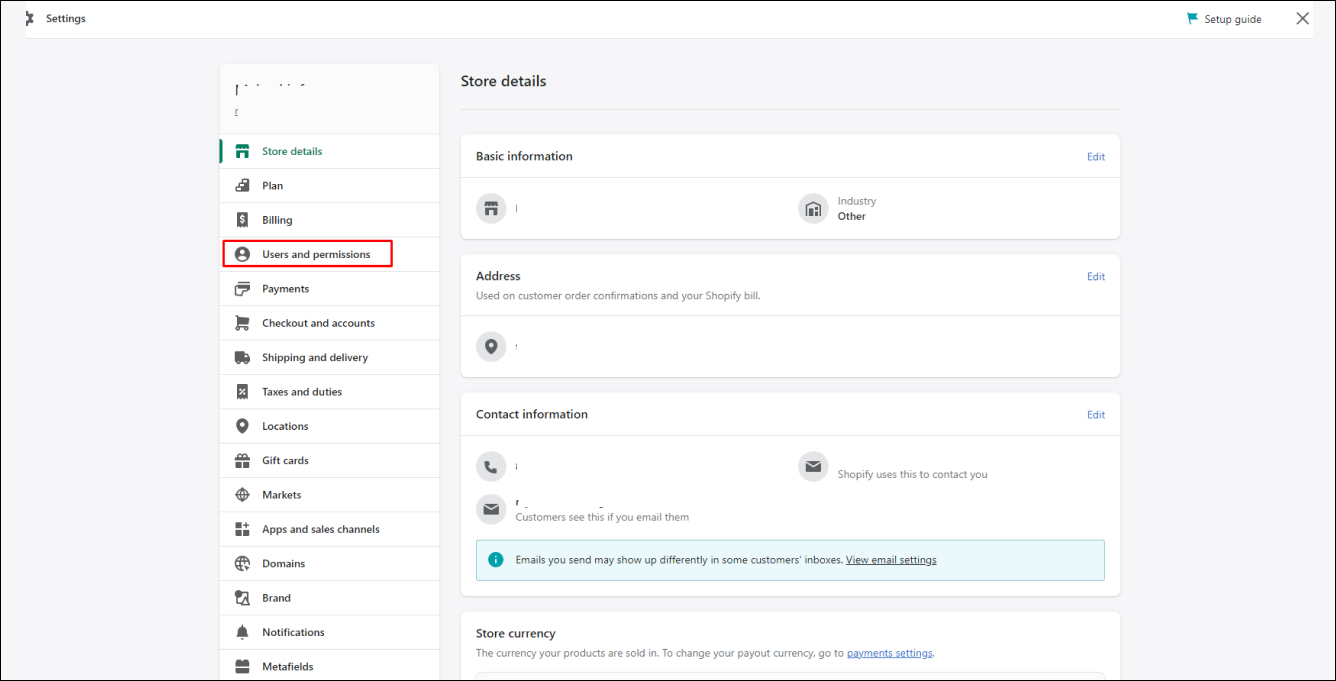Click the Payments card icon
1336x681 pixels.
(x=242, y=289)
